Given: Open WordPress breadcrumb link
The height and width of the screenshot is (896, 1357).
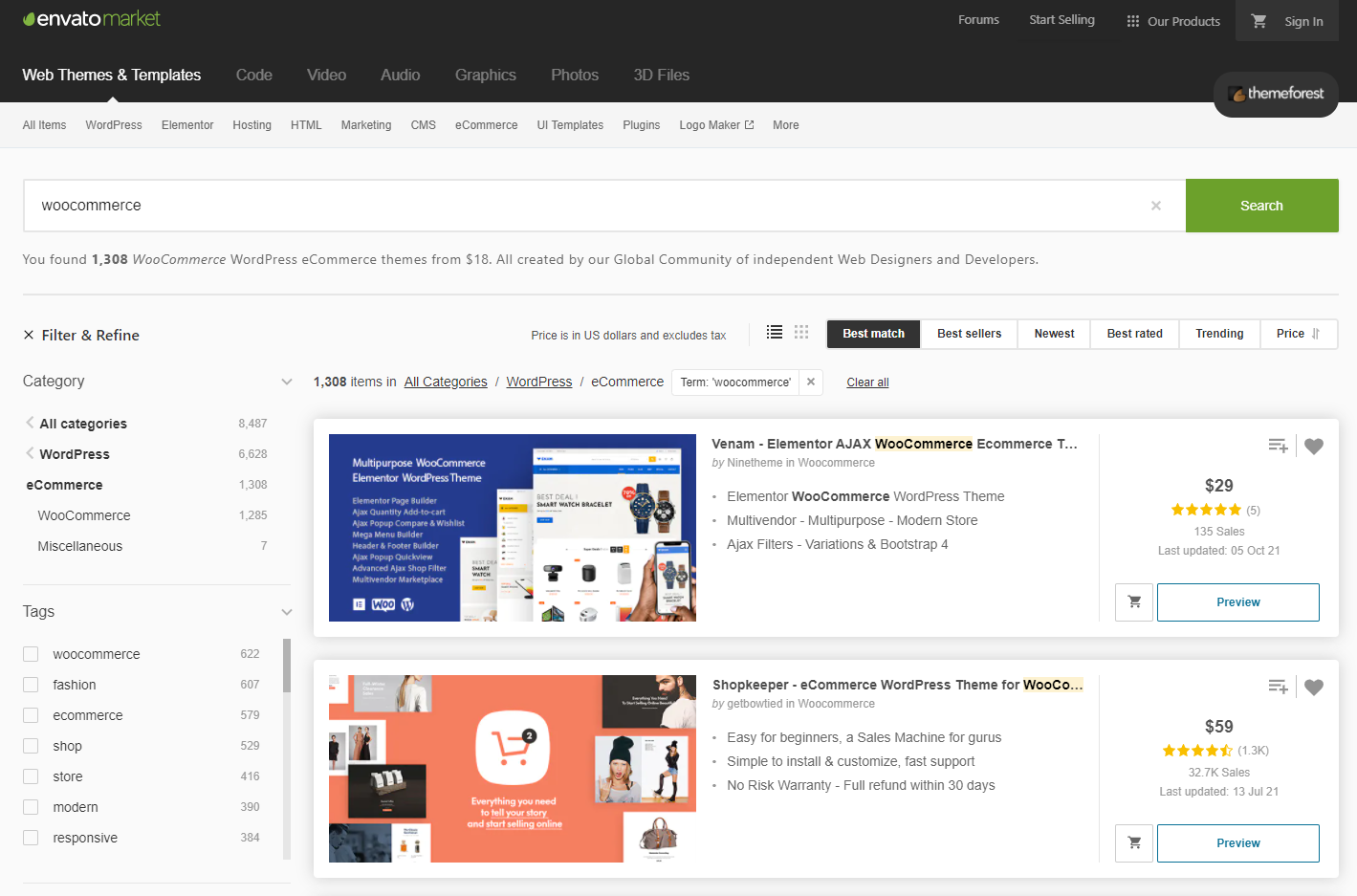Looking at the screenshot, I should pyautogui.click(x=538, y=382).
